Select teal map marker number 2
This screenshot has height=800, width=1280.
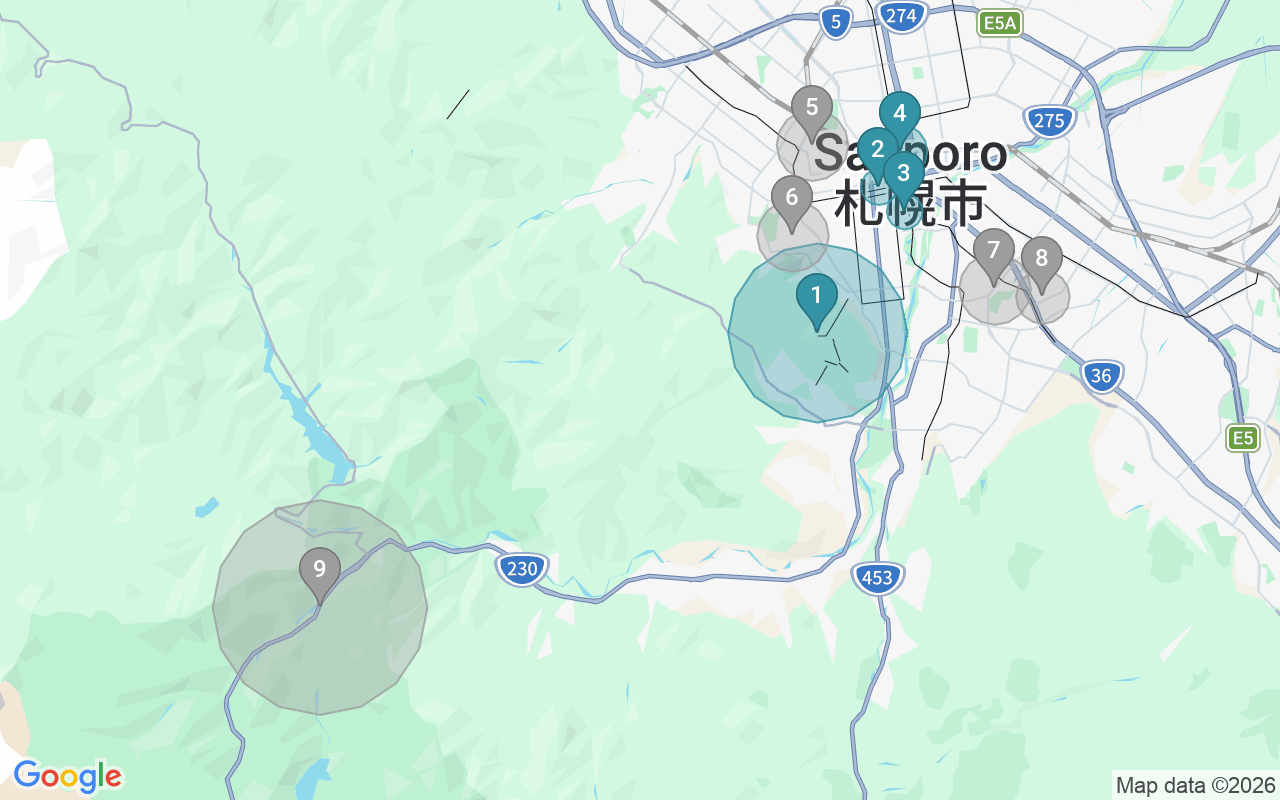[878, 156]
